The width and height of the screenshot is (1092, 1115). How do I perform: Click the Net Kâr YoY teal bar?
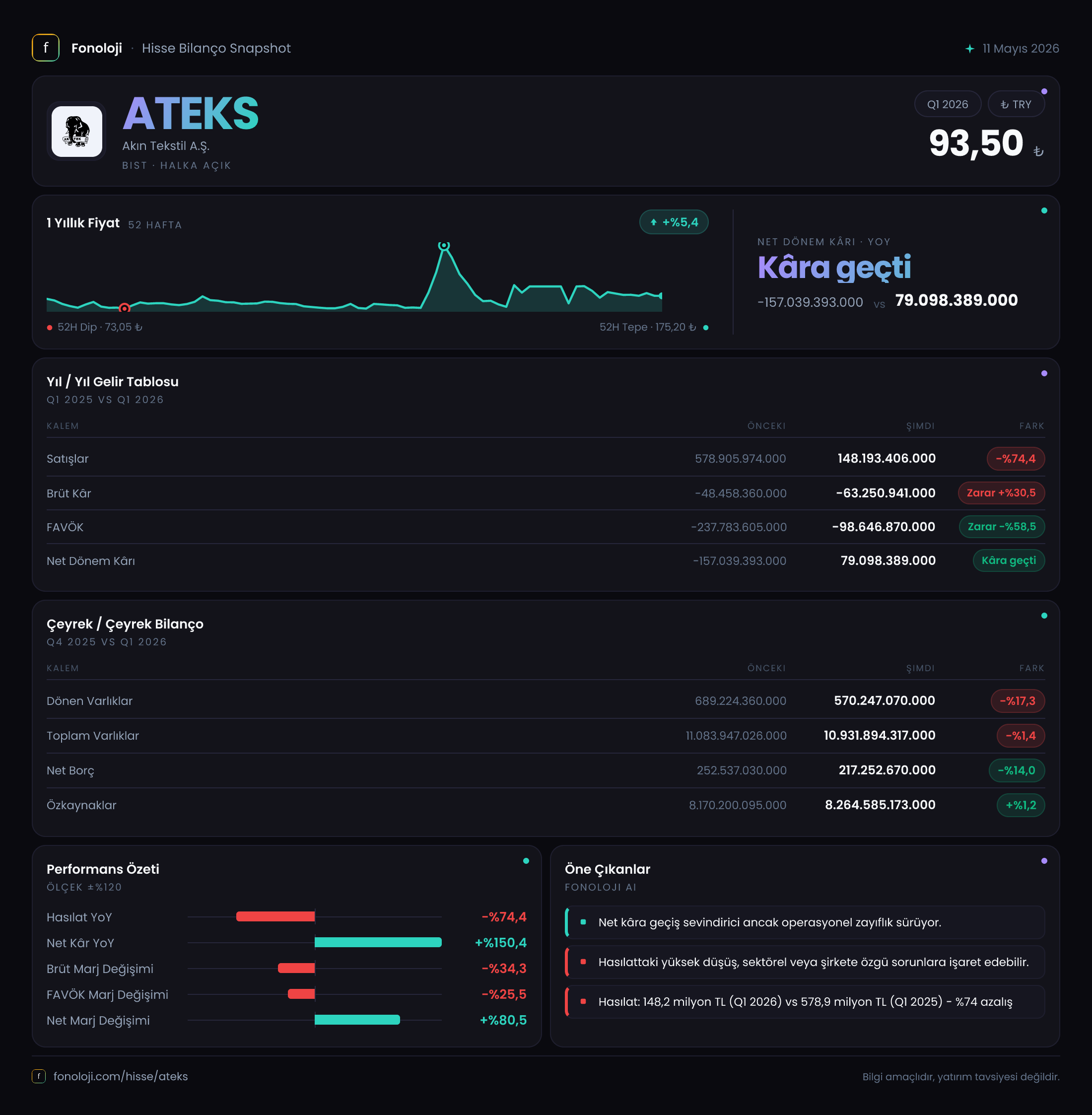[x=378, y=942]
